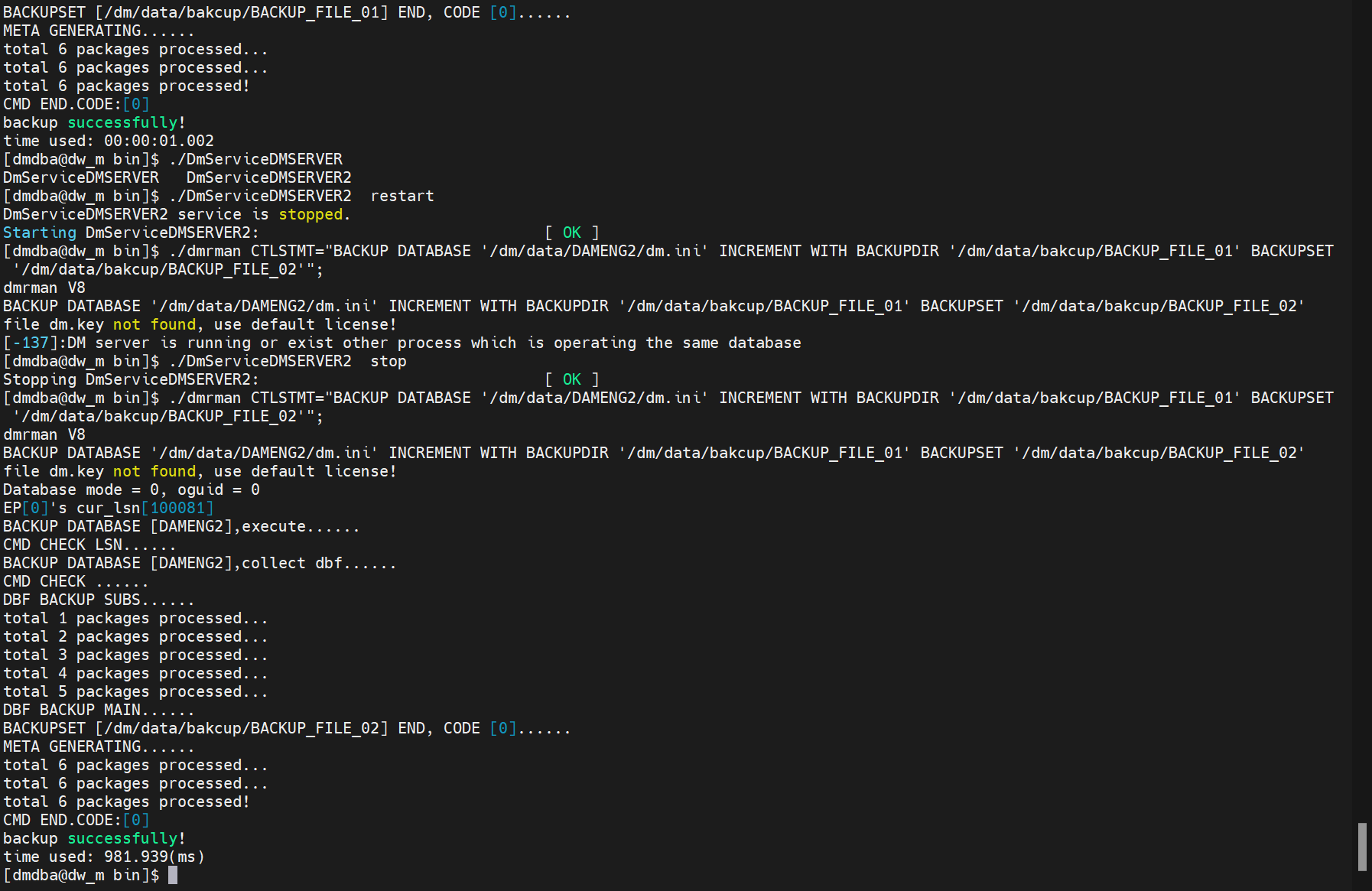Click the OK status after Starting DmServiceDMSERVER2

coord(572,233)
